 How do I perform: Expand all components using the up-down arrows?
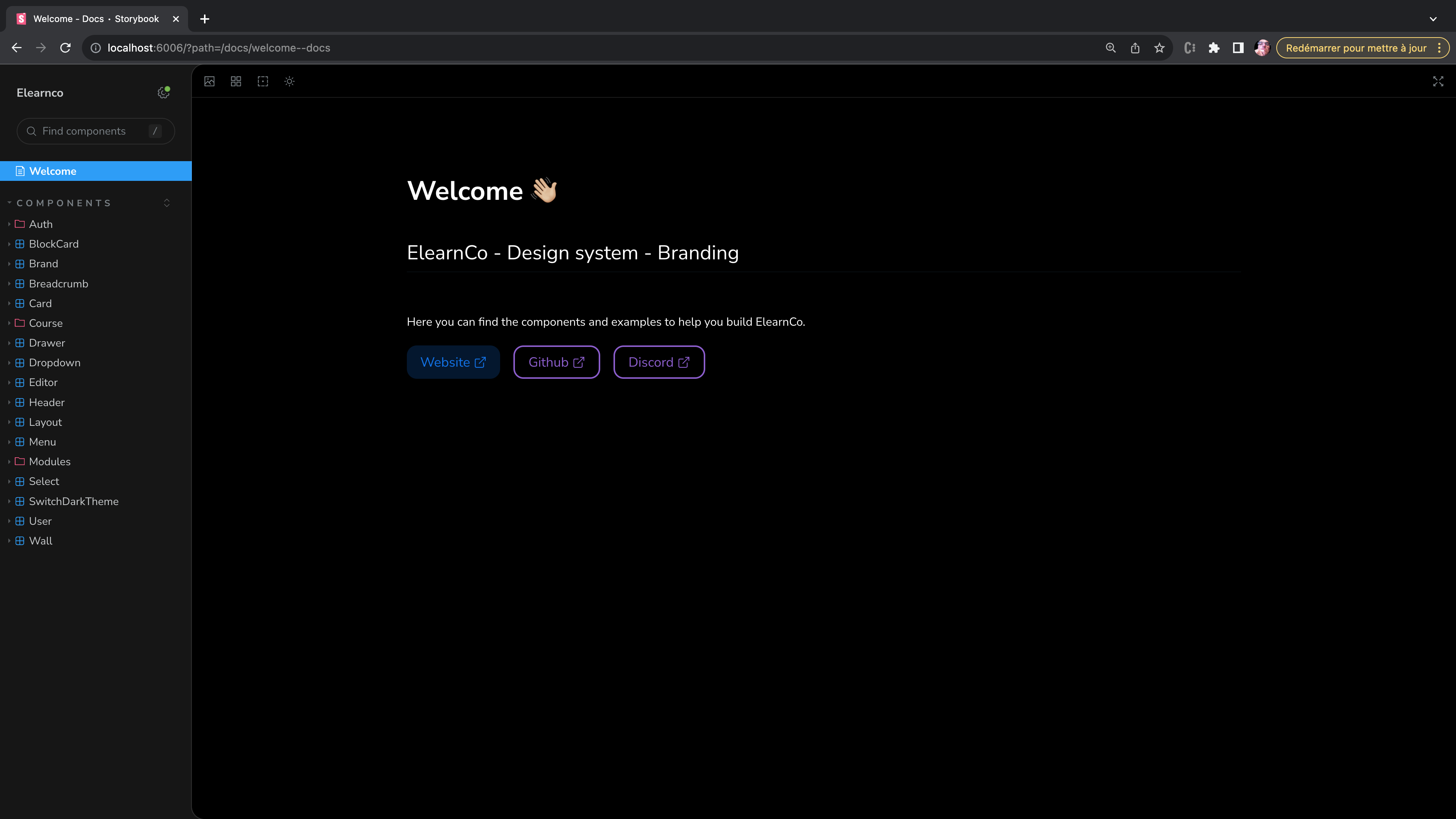point(167,203)
